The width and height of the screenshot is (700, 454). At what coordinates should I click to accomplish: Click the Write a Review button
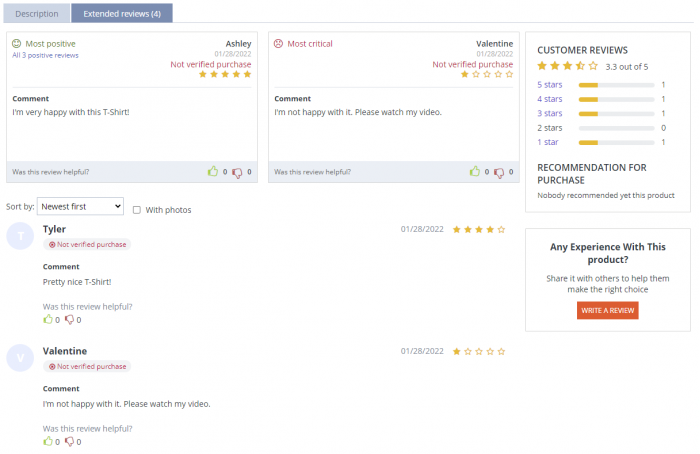point(608,310)
